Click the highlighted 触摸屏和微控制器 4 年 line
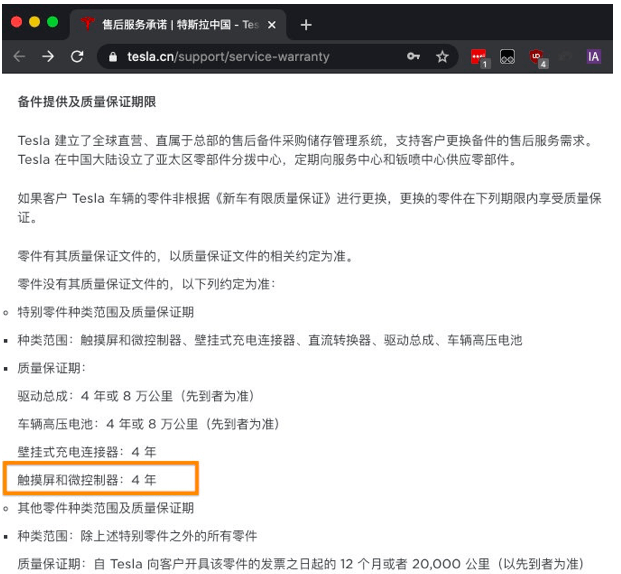 [x=88, y=480]
